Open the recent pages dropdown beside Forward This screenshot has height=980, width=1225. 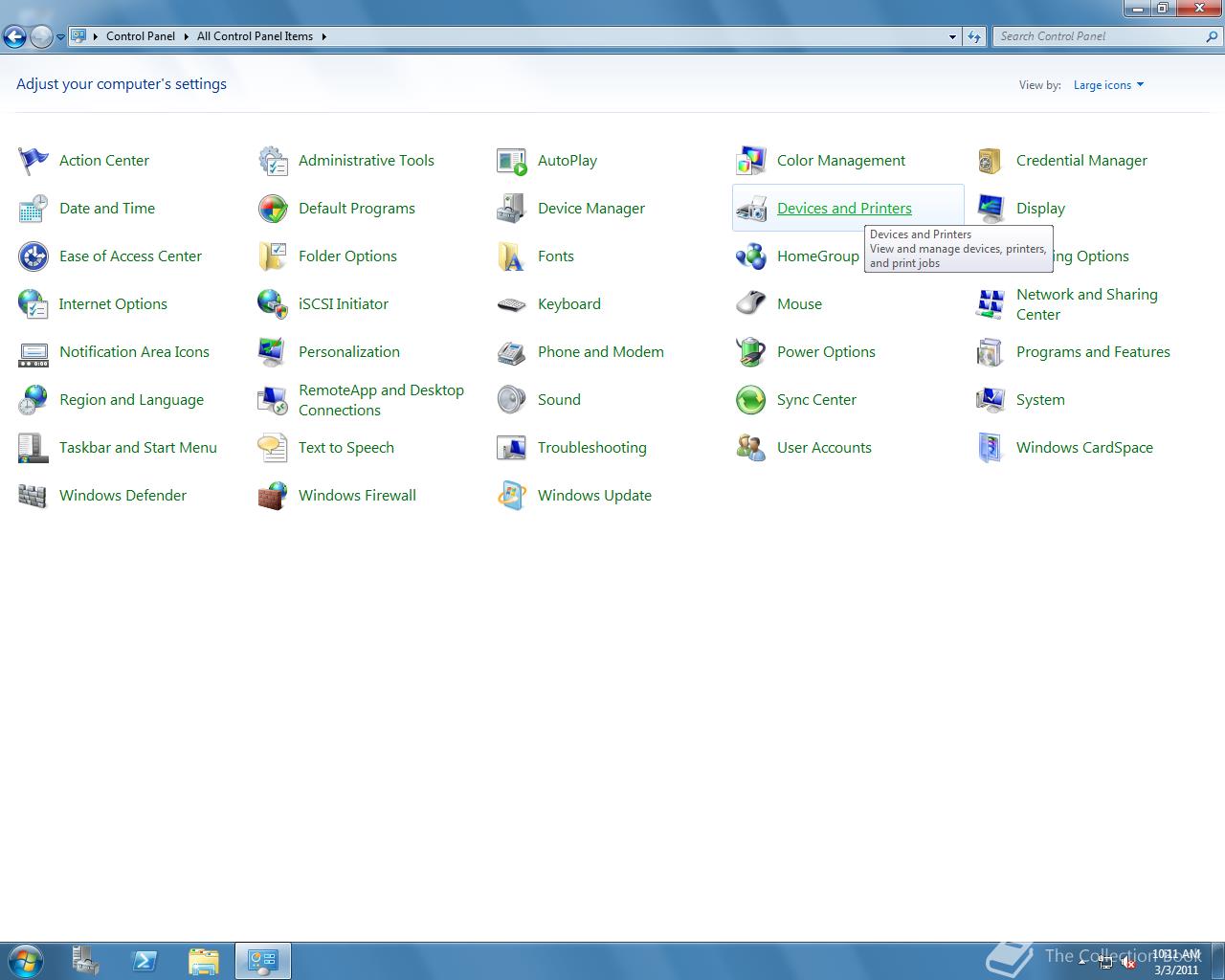click(60, 37)
